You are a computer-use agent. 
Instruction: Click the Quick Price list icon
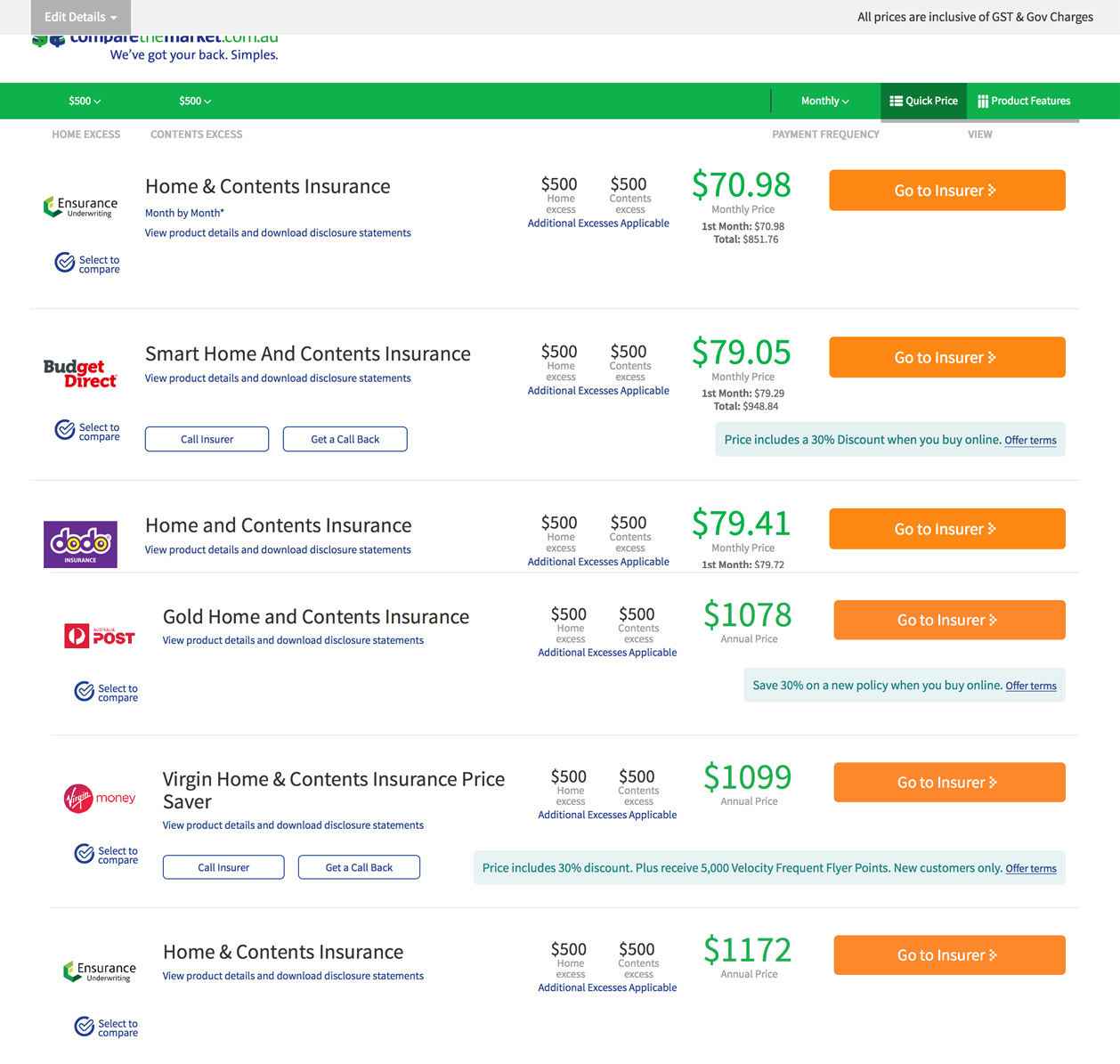coord(896,101)
